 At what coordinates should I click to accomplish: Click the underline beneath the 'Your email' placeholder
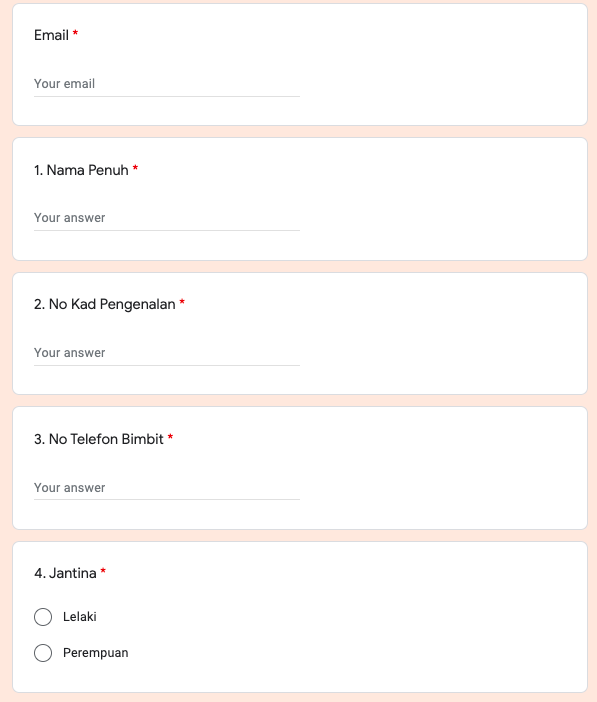(x=167, y=96)
